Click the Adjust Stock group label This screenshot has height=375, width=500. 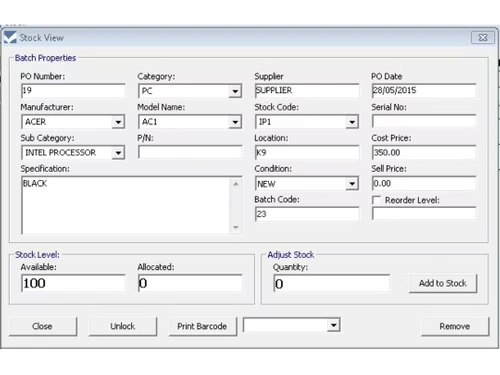(291, 255)
